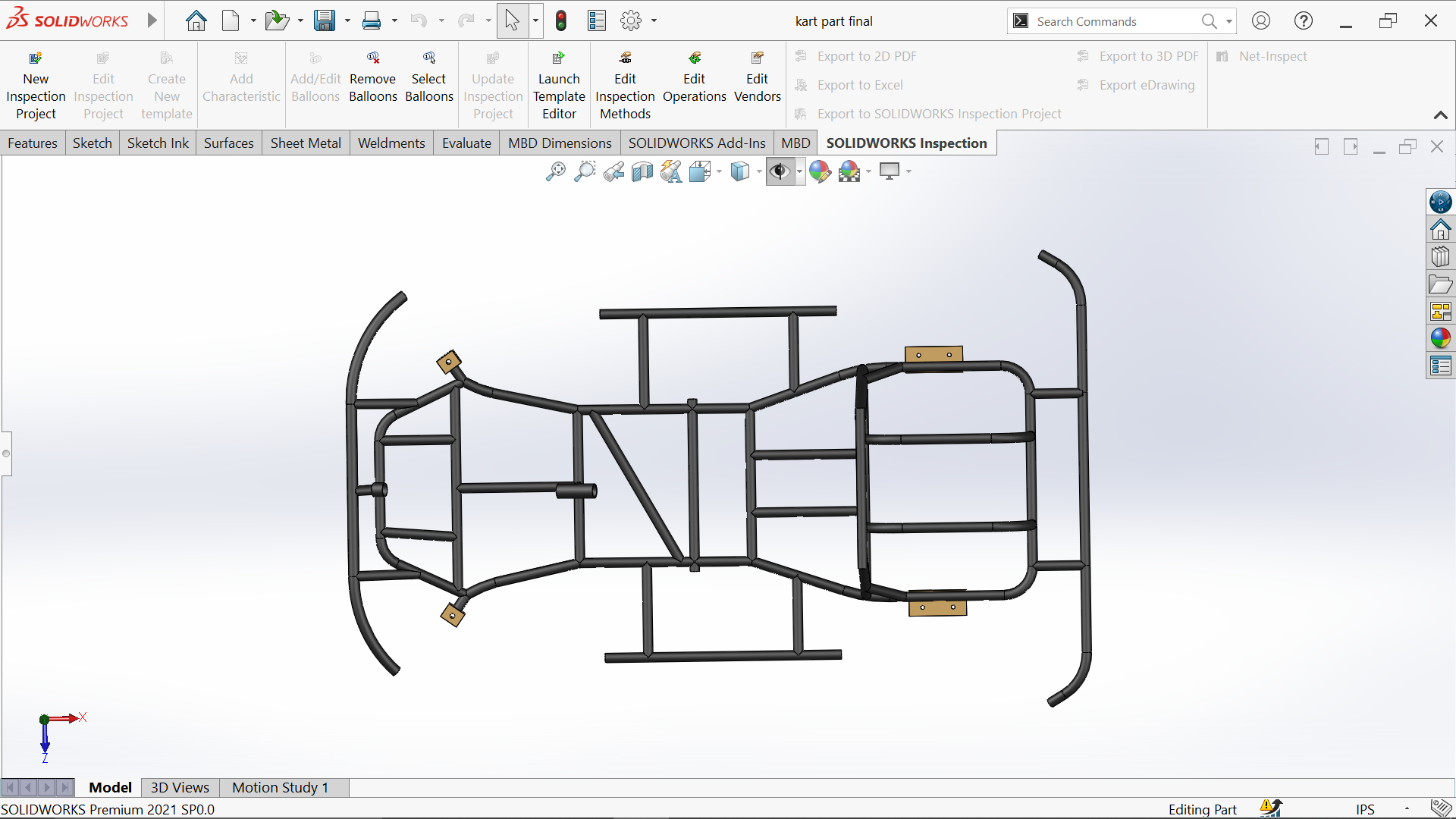Activate Section View tool
The width and height of the screenshot is (1456, 819).
pyautogui.click(x=642, y=172)
